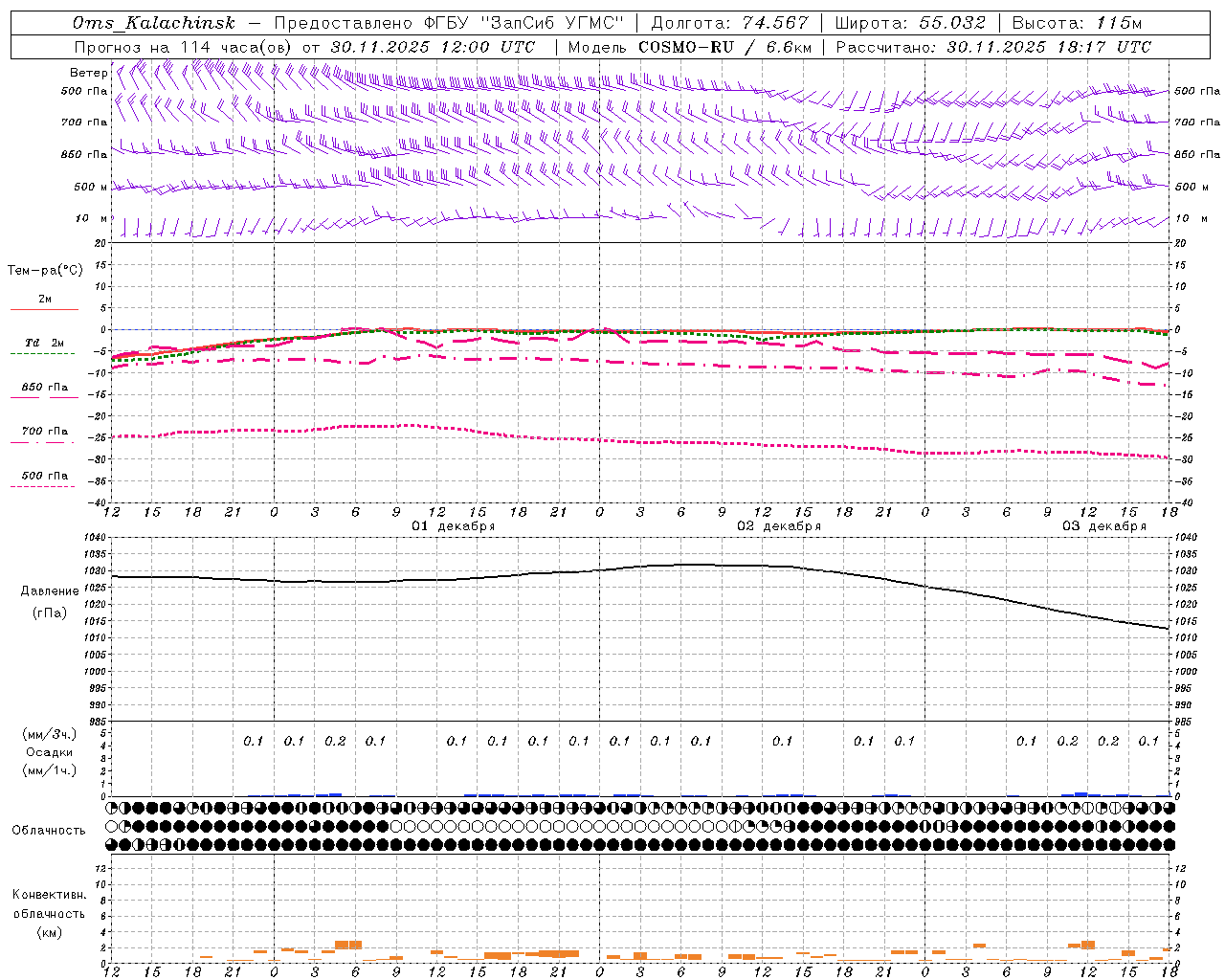1225x980 pixels.
Task: Click the station name Oms_Kalachinsk
Action: pos(153,23)
